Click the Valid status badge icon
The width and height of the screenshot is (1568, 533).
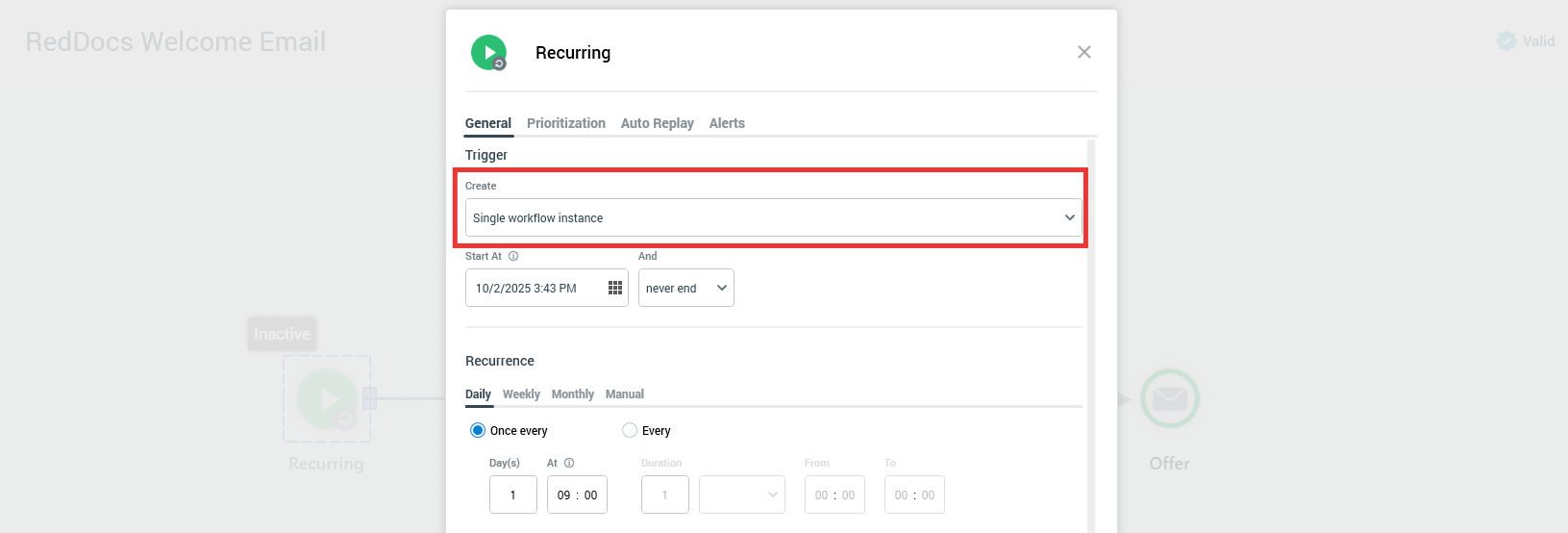[x=1506, y=40]
